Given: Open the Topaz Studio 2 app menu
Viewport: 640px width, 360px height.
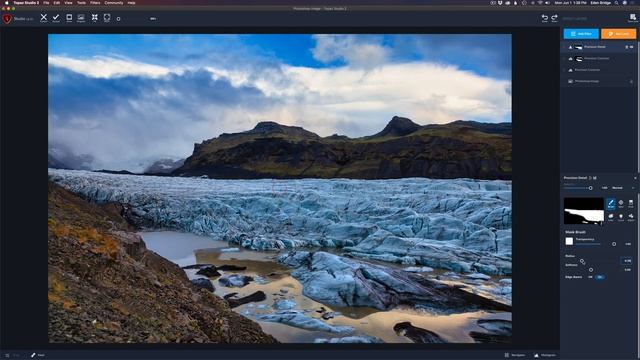Looking at the screenshot, I should pyautogui.click(x=26, y=3).
